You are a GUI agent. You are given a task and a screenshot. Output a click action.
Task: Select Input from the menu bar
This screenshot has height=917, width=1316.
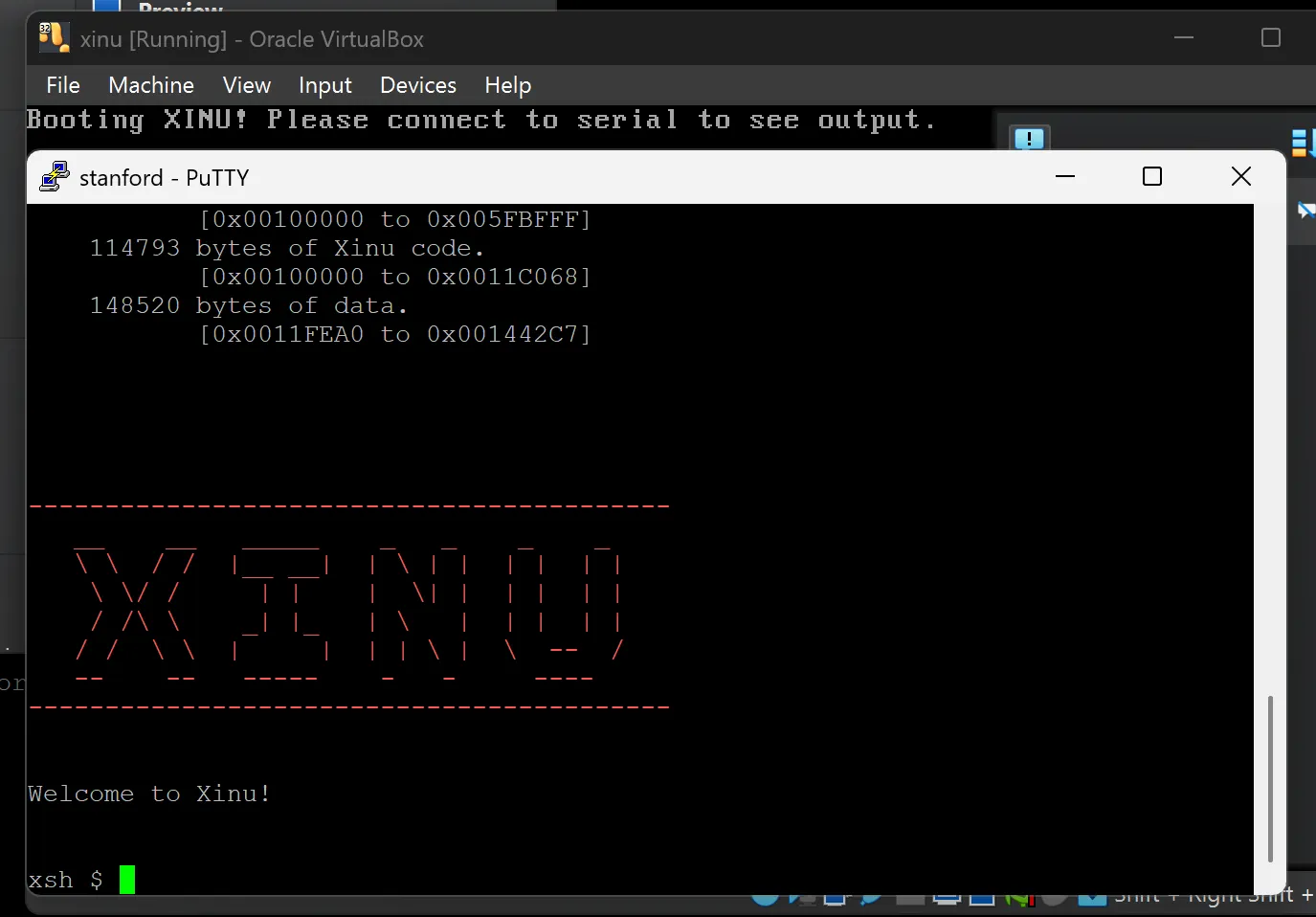324,85
